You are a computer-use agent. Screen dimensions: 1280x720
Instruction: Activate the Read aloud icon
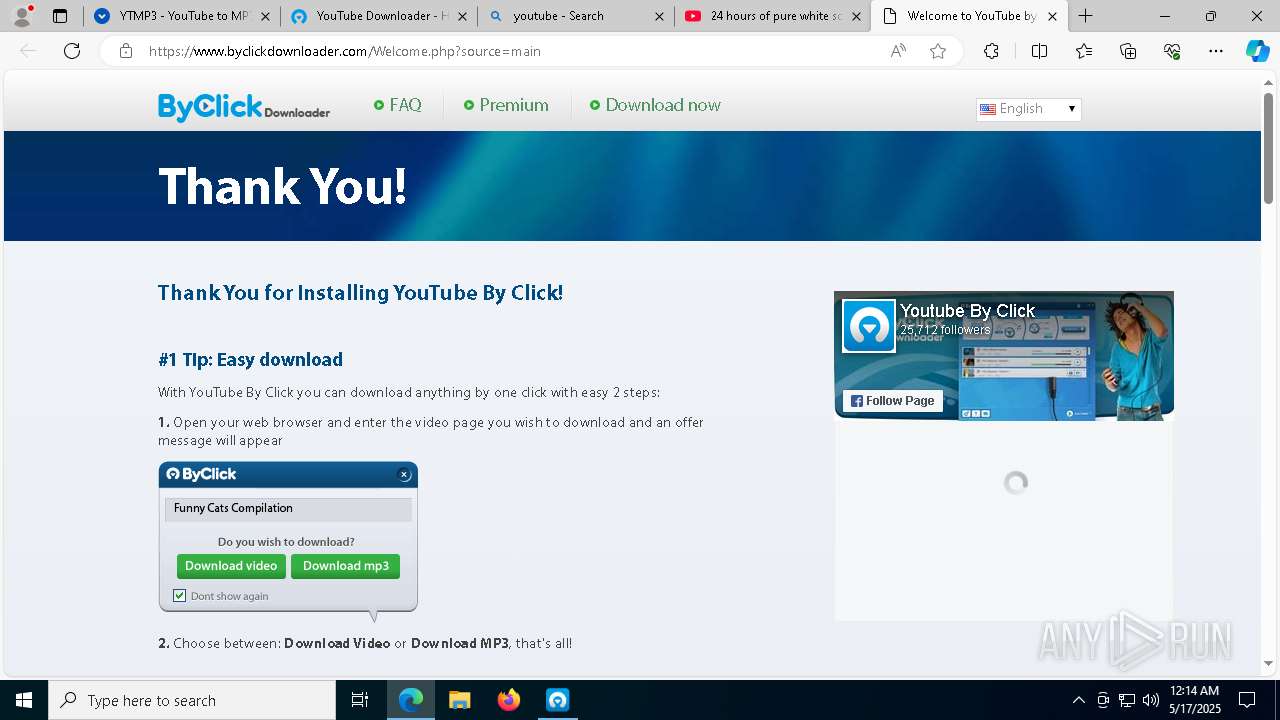click(898, 51)
